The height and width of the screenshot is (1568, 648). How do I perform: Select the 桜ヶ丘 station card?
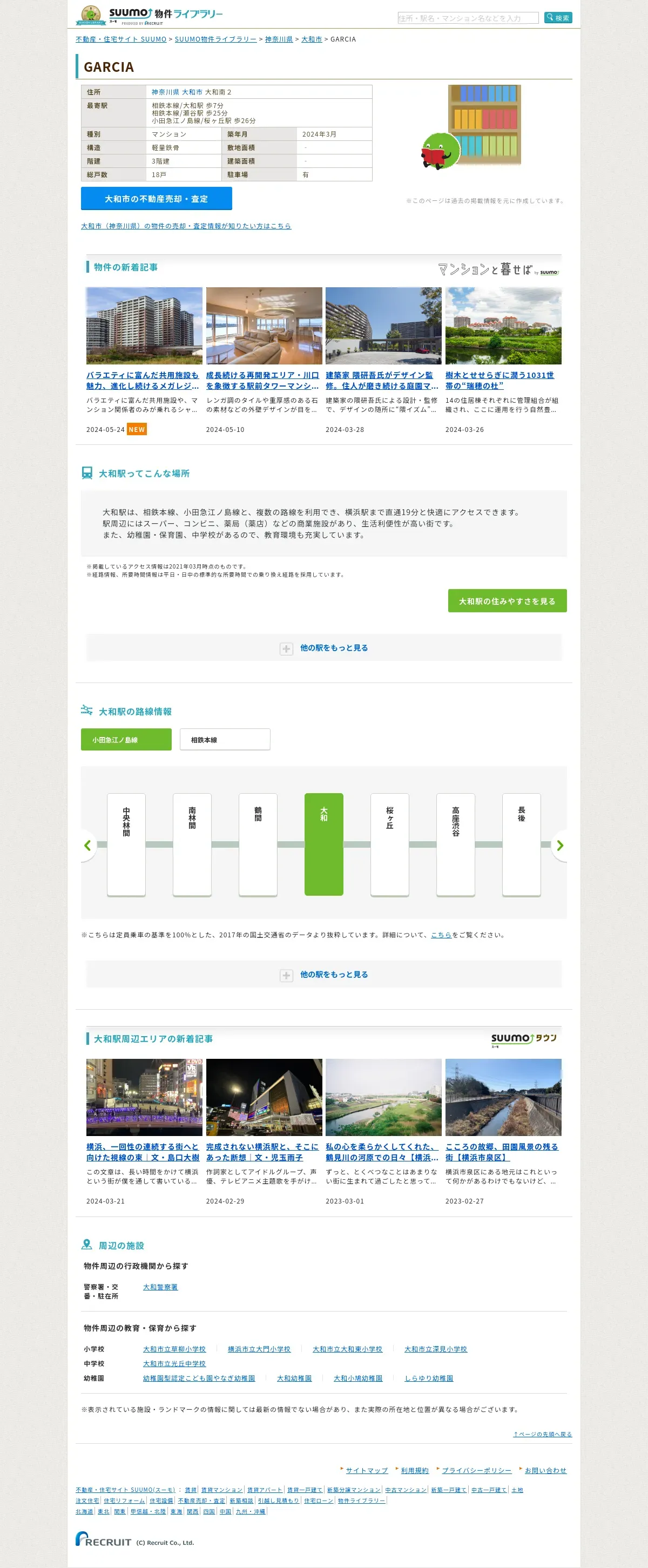pyautogui.click(x=390, y=845)
